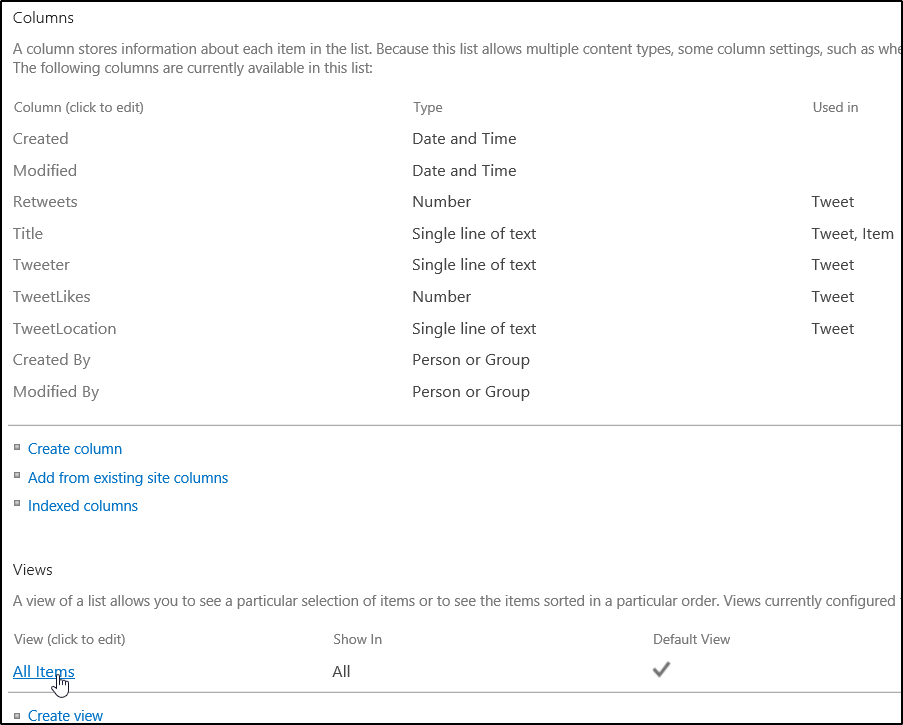This screenshot has width=903, height=725.
Task: Open the All Items view
Action: 44,672
